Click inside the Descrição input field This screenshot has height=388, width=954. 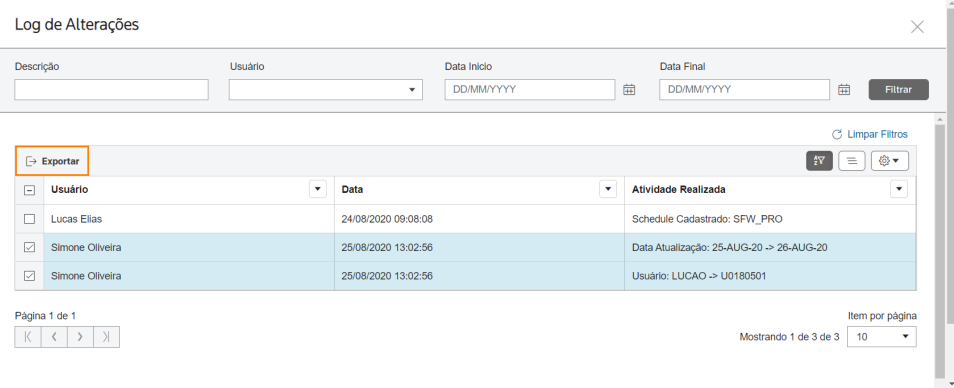pyautogui.click(x=111, y=89)
